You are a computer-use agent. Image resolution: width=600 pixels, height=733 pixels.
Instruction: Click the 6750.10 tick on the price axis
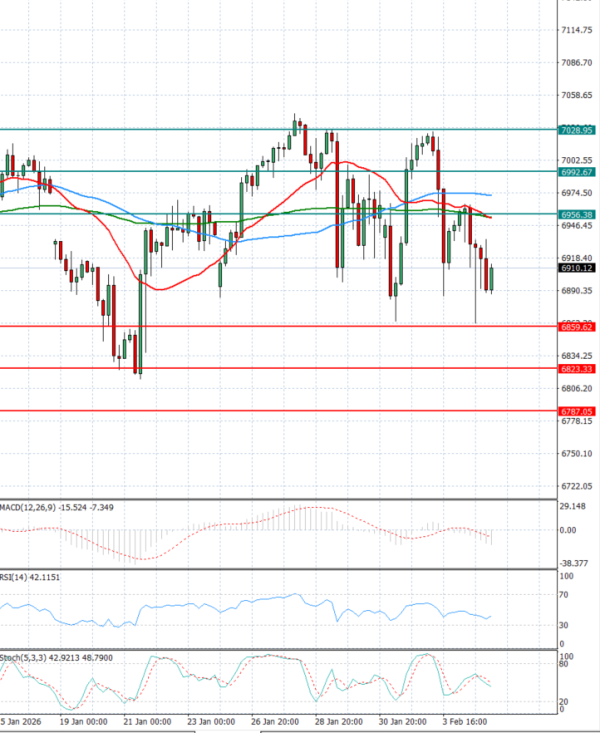coord(577,454)
